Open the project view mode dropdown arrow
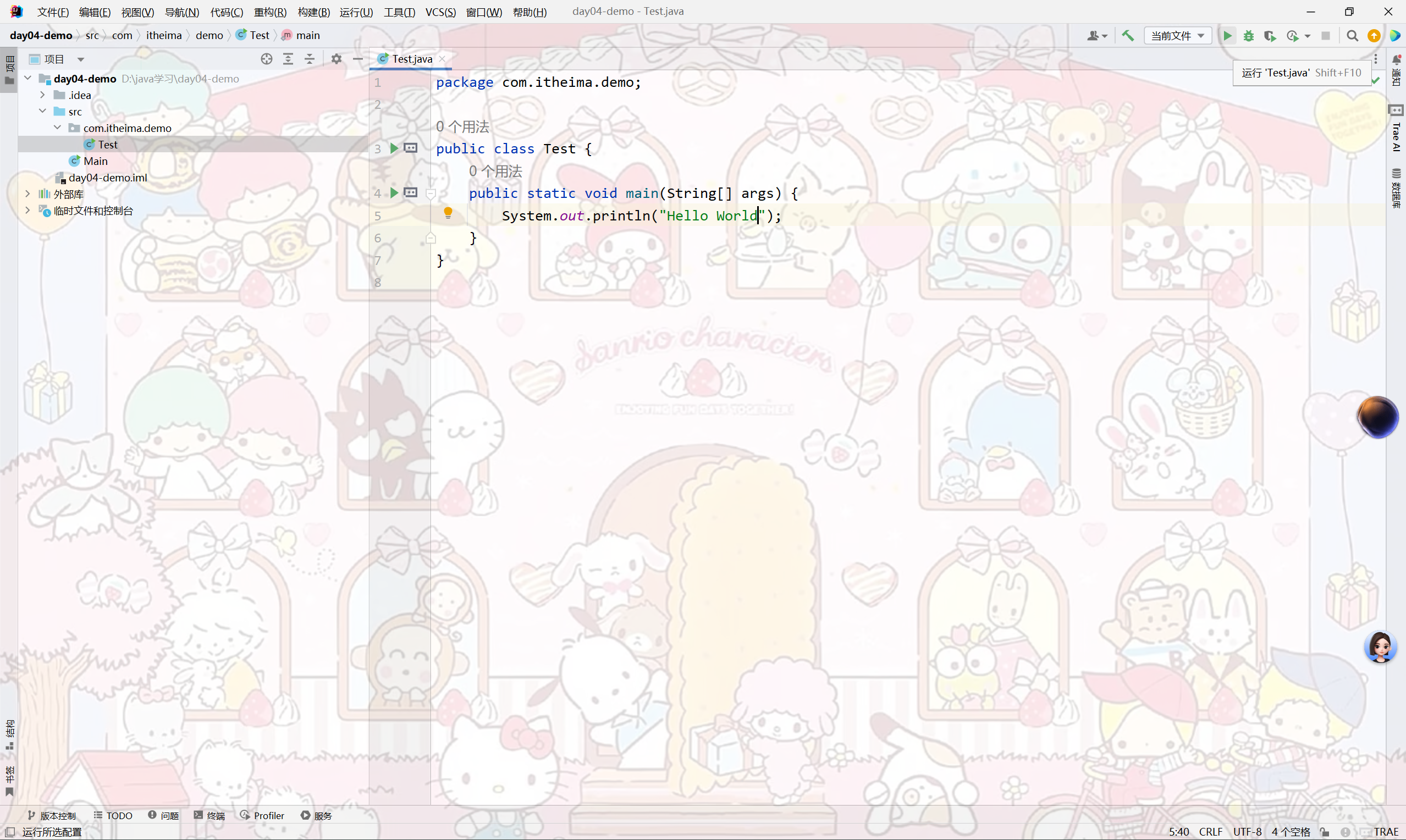 (81, 59)
